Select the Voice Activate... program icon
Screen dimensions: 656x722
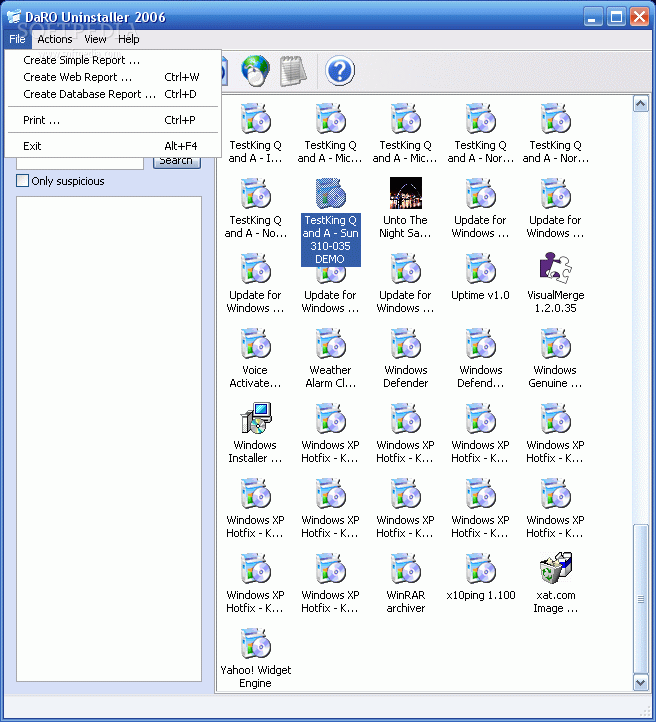point(255,344)
